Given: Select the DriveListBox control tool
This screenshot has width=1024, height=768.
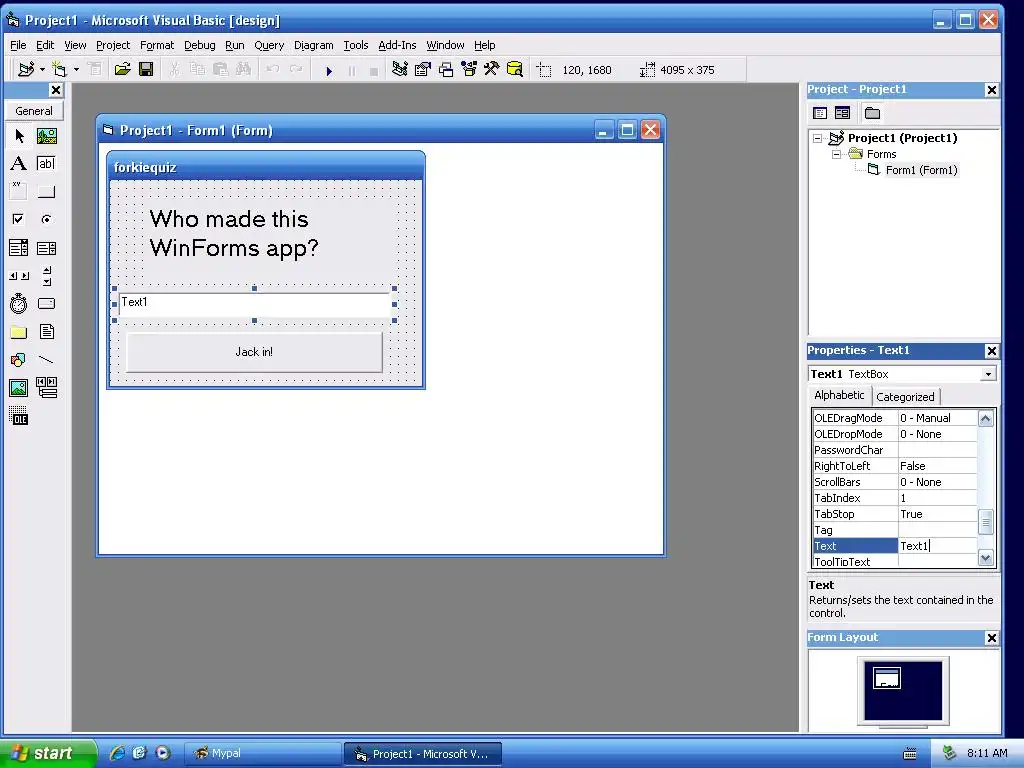Looking at the screenshot, I should click(x=46, y=304).
